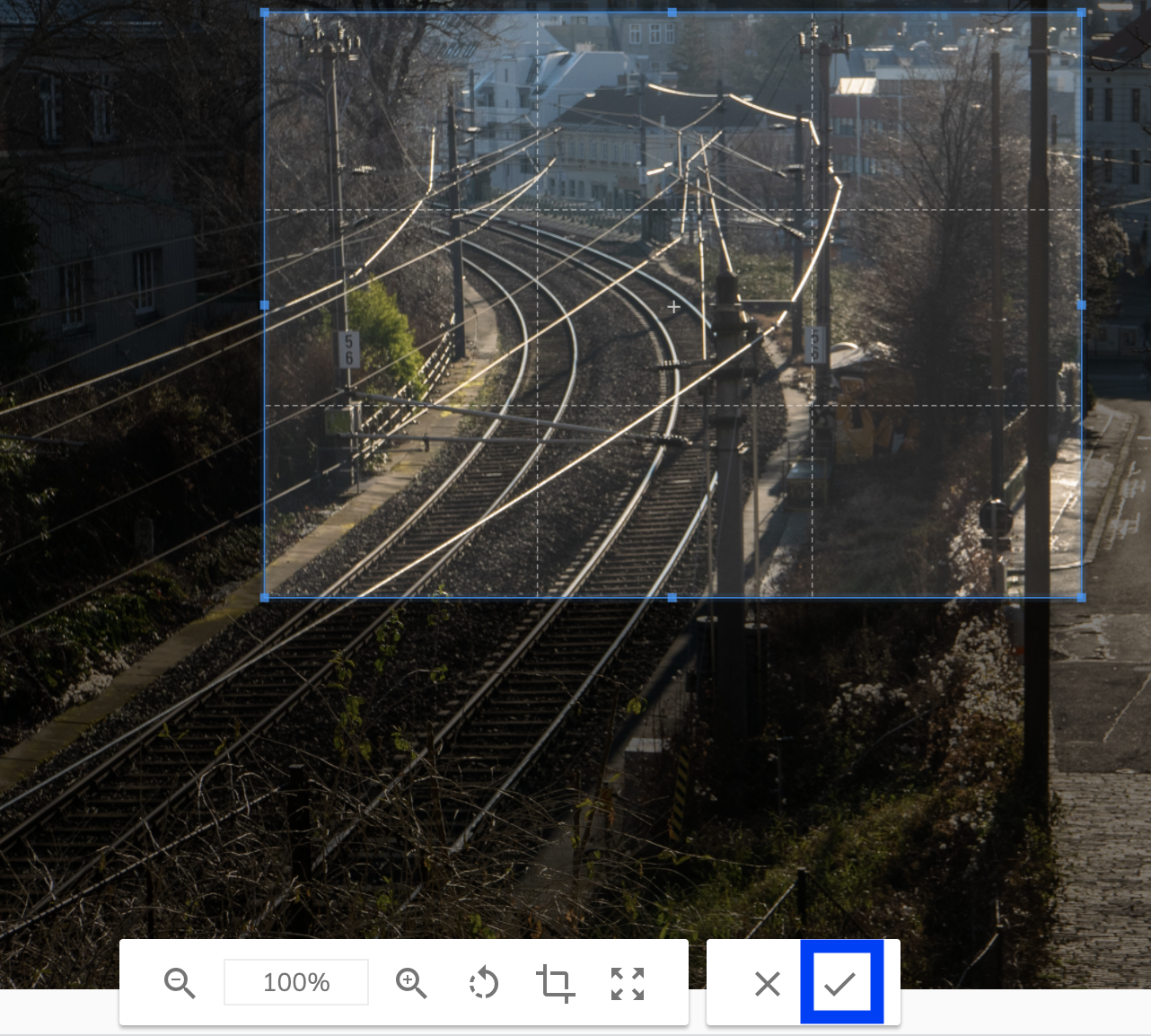
Task: Click the 100% zoom level field
Action: click(x=296, y=983)
